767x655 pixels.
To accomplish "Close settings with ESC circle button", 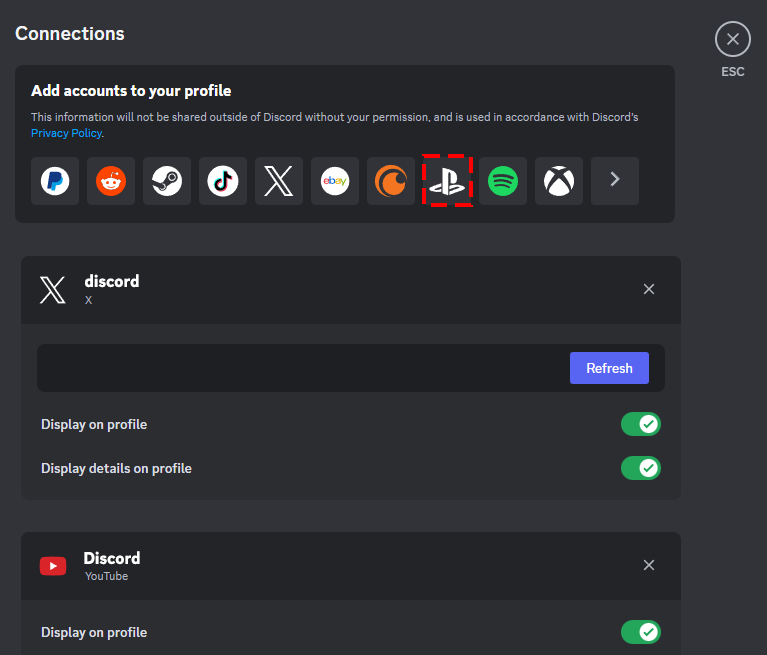I will click(733, 39).
